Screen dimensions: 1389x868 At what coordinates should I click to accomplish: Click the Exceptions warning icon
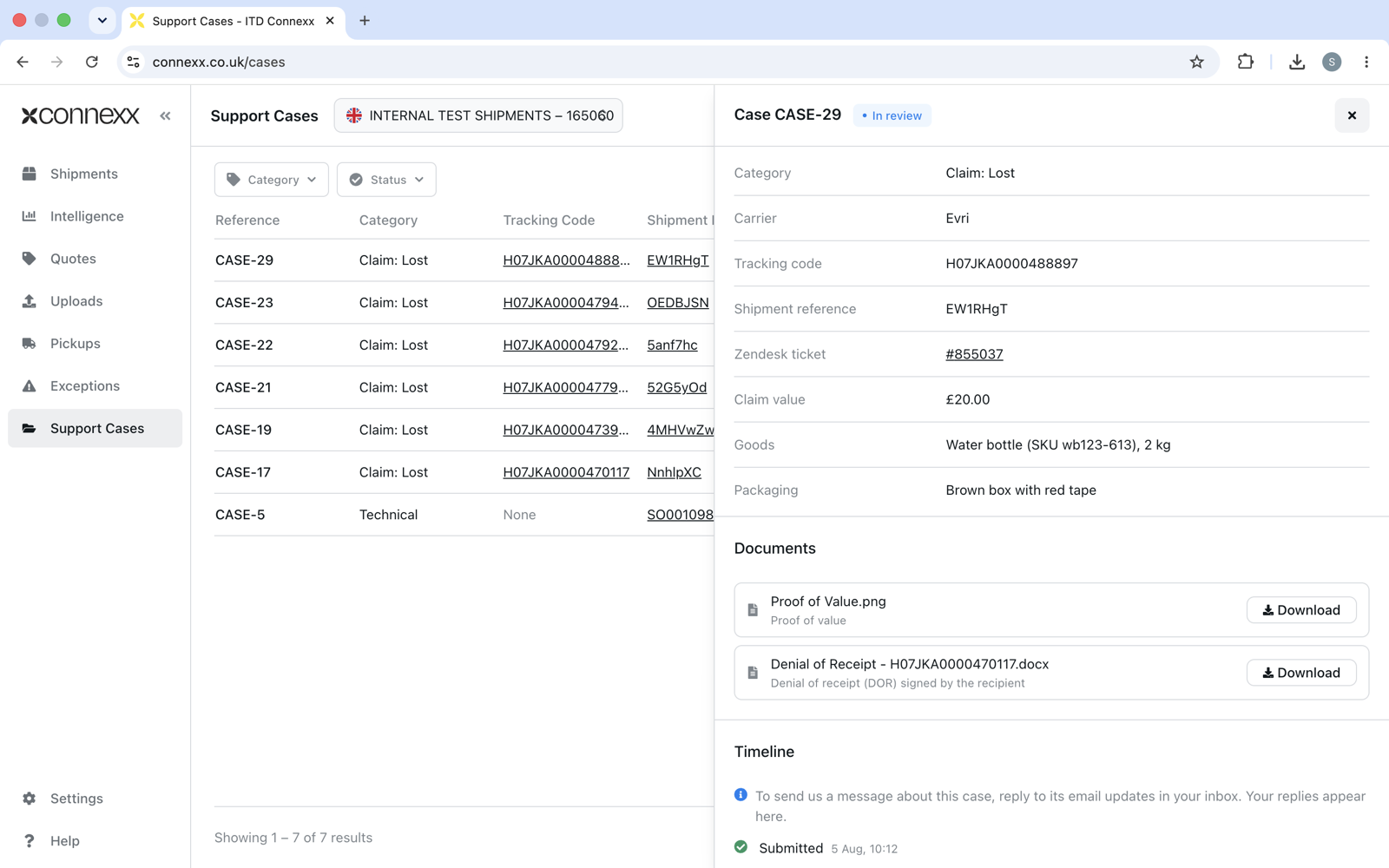pyautogui.click(x=30, y=386)
